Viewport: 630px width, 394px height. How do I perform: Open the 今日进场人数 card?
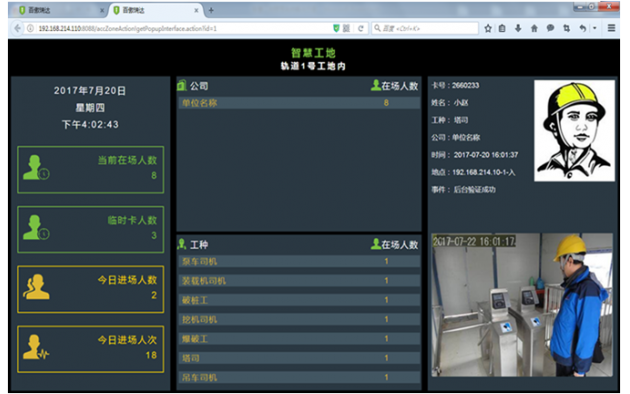(x=91, y=289)
